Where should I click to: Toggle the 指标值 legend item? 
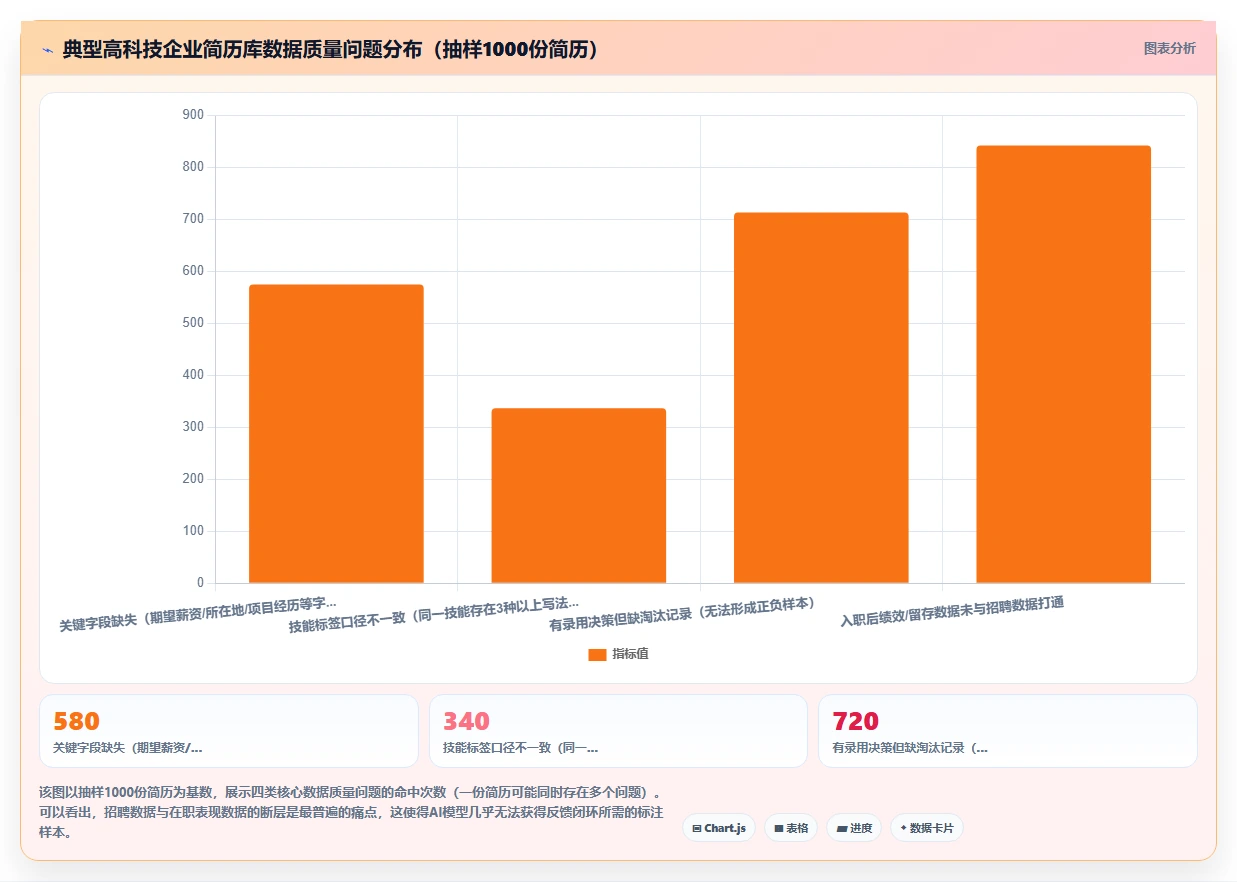click(x=618, y=654)
